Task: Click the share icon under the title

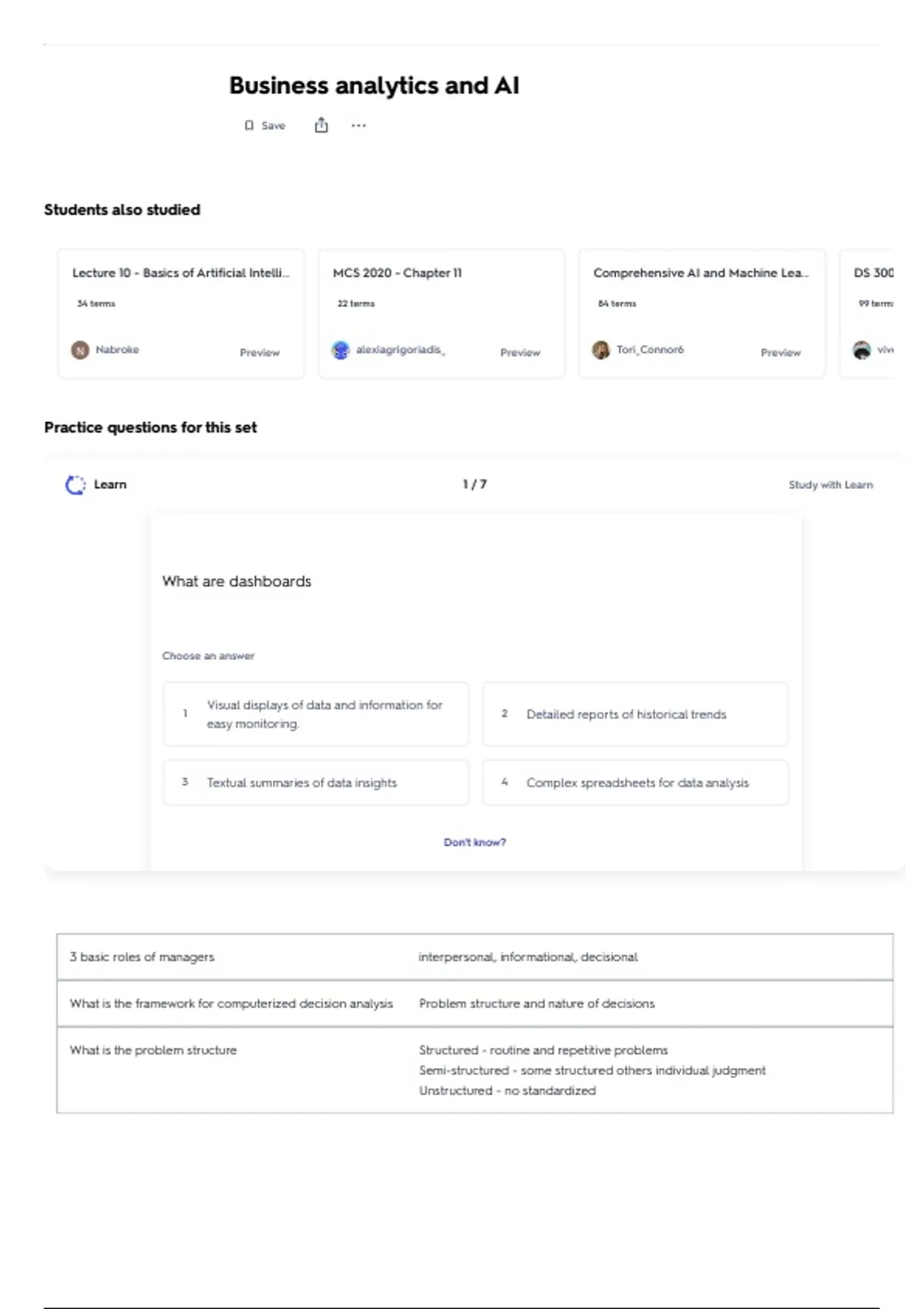Action: tap(321, 126)
